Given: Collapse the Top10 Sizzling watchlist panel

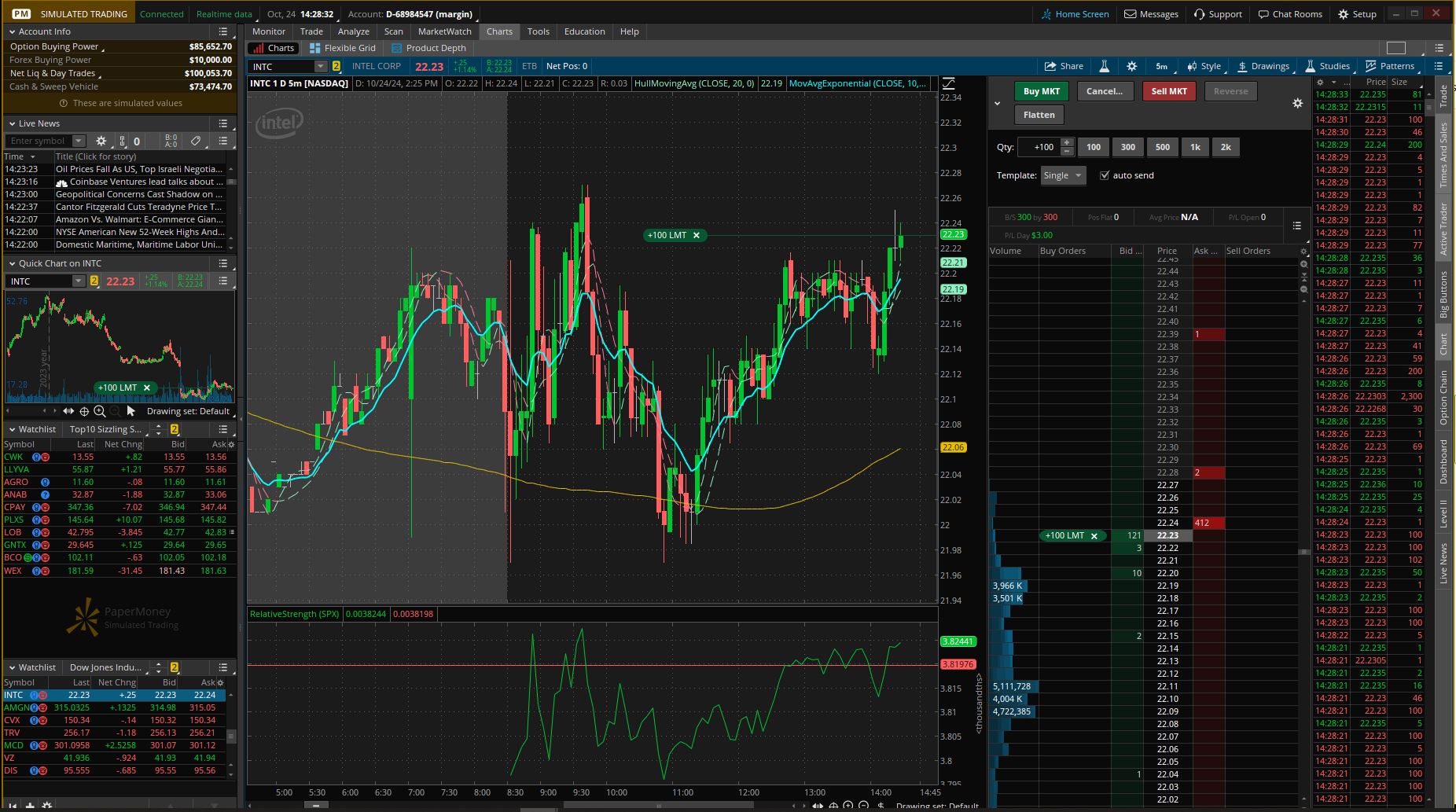Looking at the screenshot, I should pyautogui.click(x=12, y=429).
